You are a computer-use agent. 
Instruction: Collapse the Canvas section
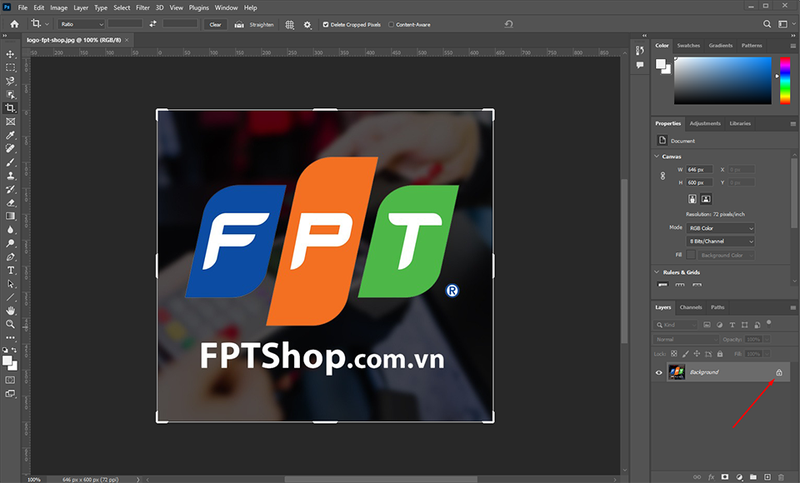(657, 156)
